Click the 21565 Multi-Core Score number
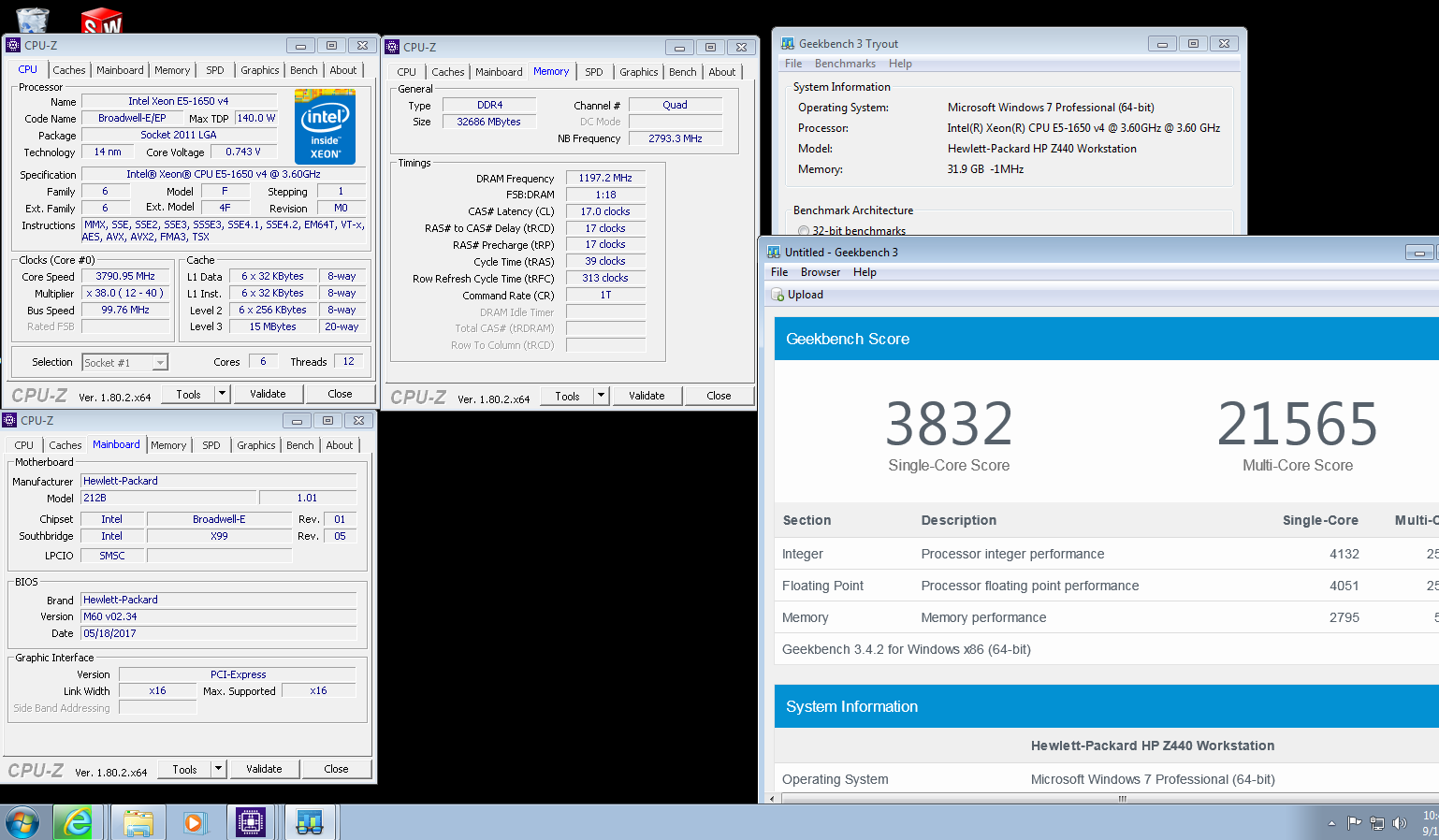Screen dimensions: 1439x840 tap(1297, 424)
